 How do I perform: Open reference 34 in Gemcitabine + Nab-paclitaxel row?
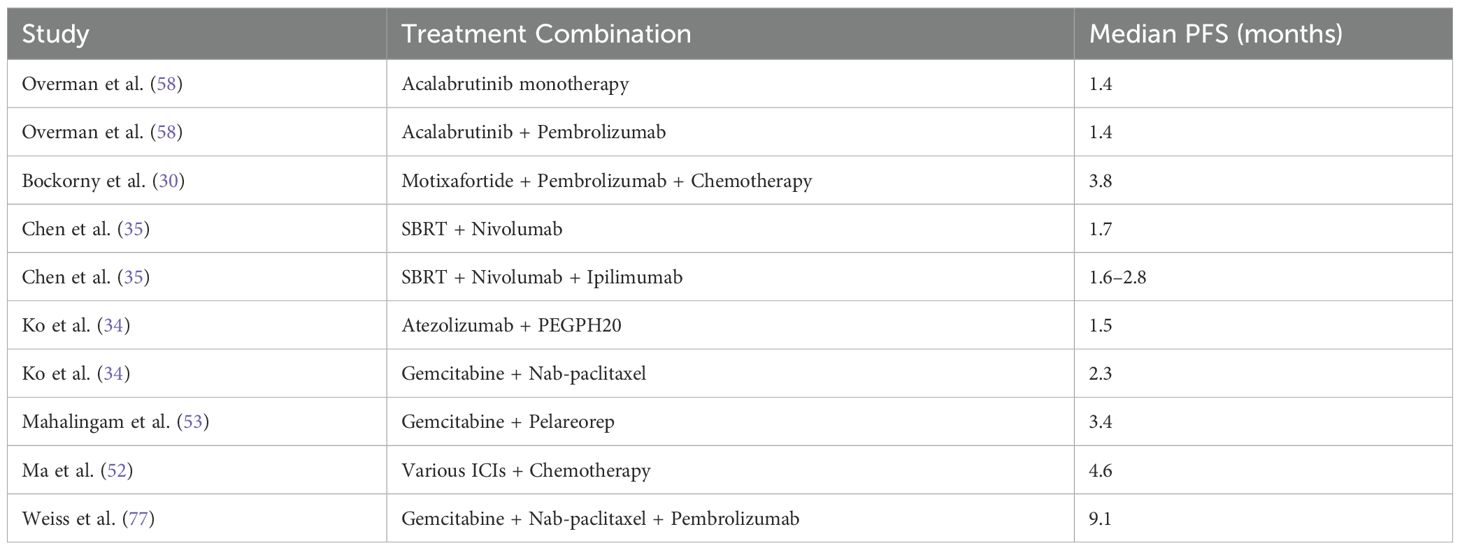pyautogui.click(x=117, y=374)
